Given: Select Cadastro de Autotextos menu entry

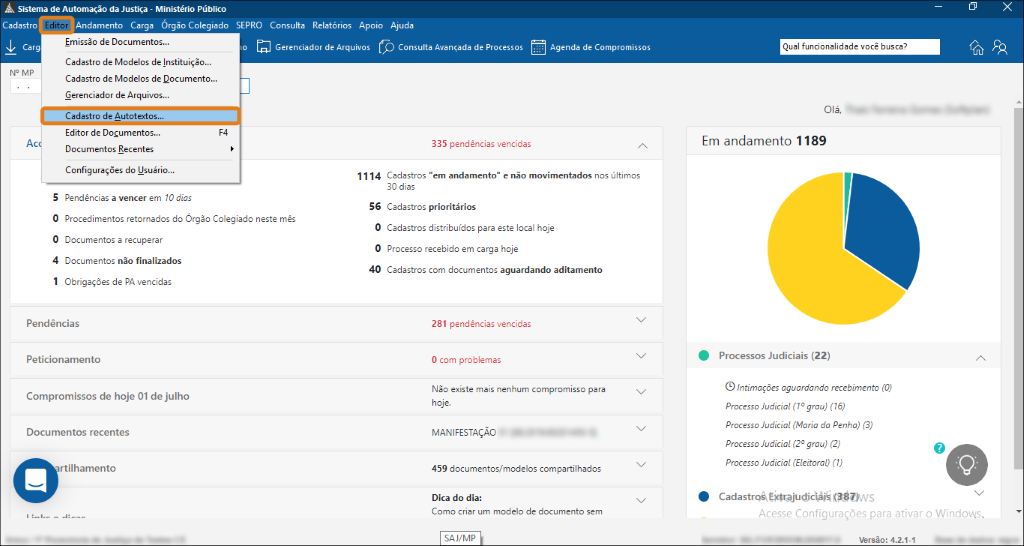Looking at the screenshot, I should click(x=140, y=116).
